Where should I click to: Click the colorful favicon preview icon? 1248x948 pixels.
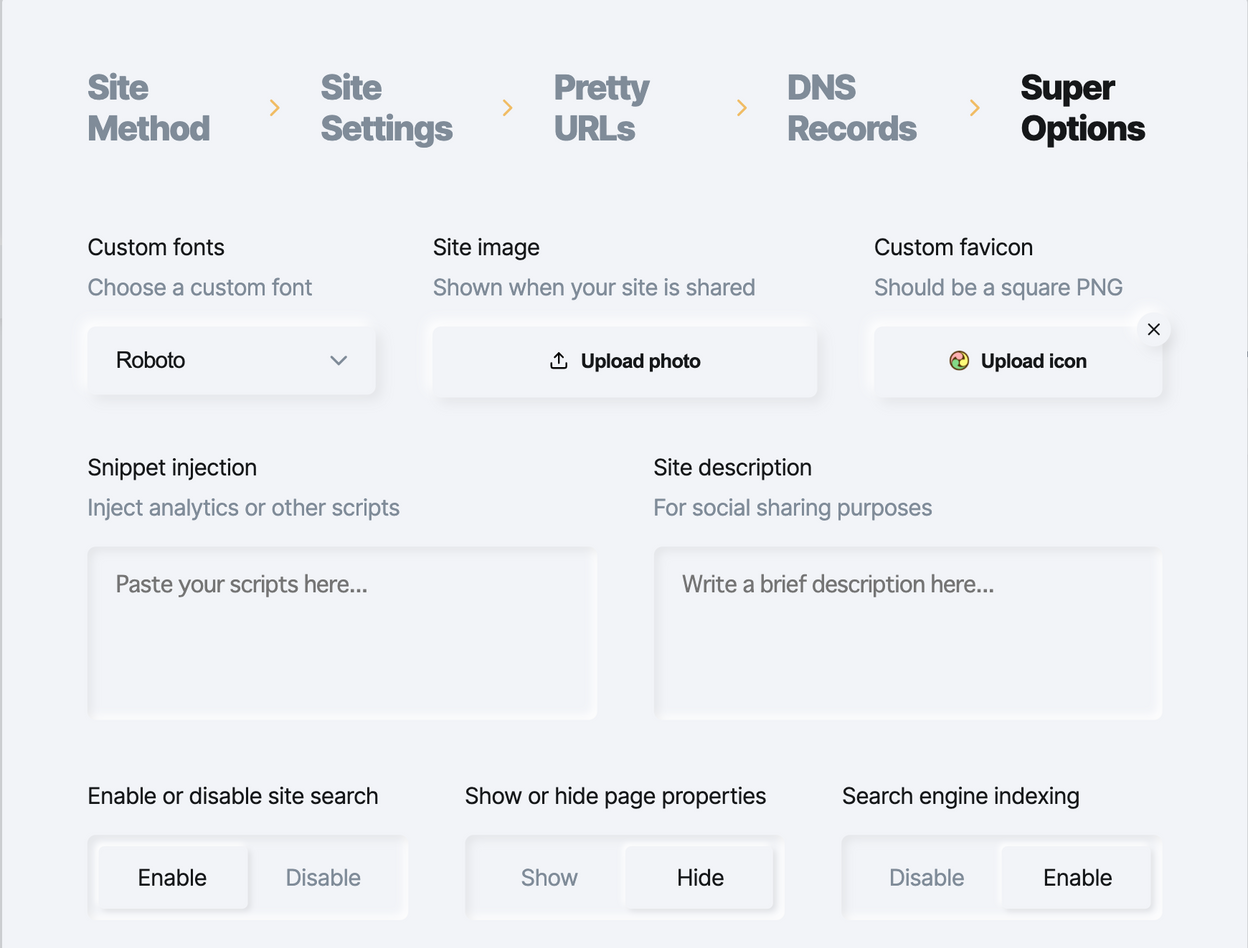pyautogui.click(x=959, y=361)
